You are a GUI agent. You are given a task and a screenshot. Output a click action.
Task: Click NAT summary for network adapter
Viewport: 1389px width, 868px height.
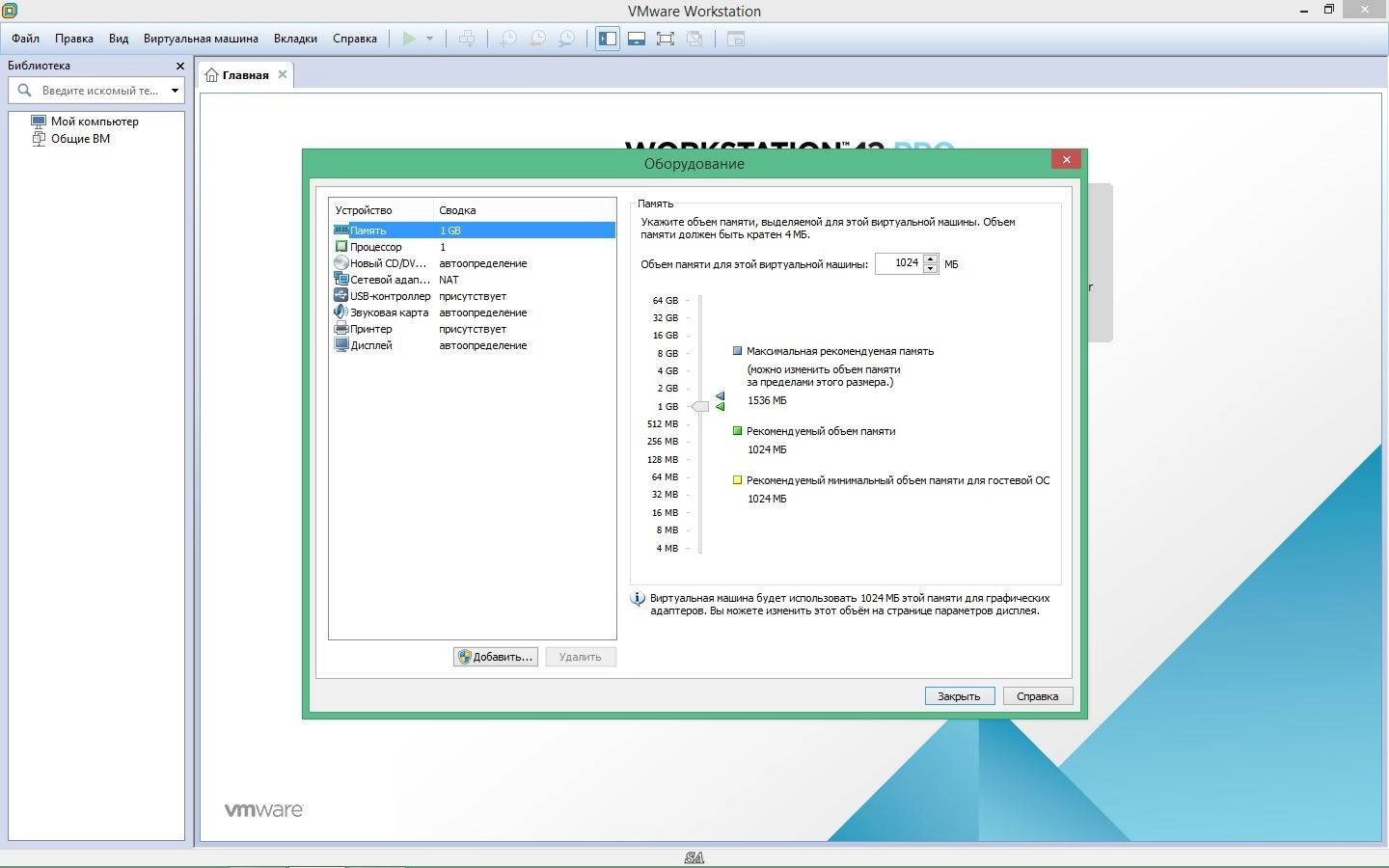coord(449,280)
